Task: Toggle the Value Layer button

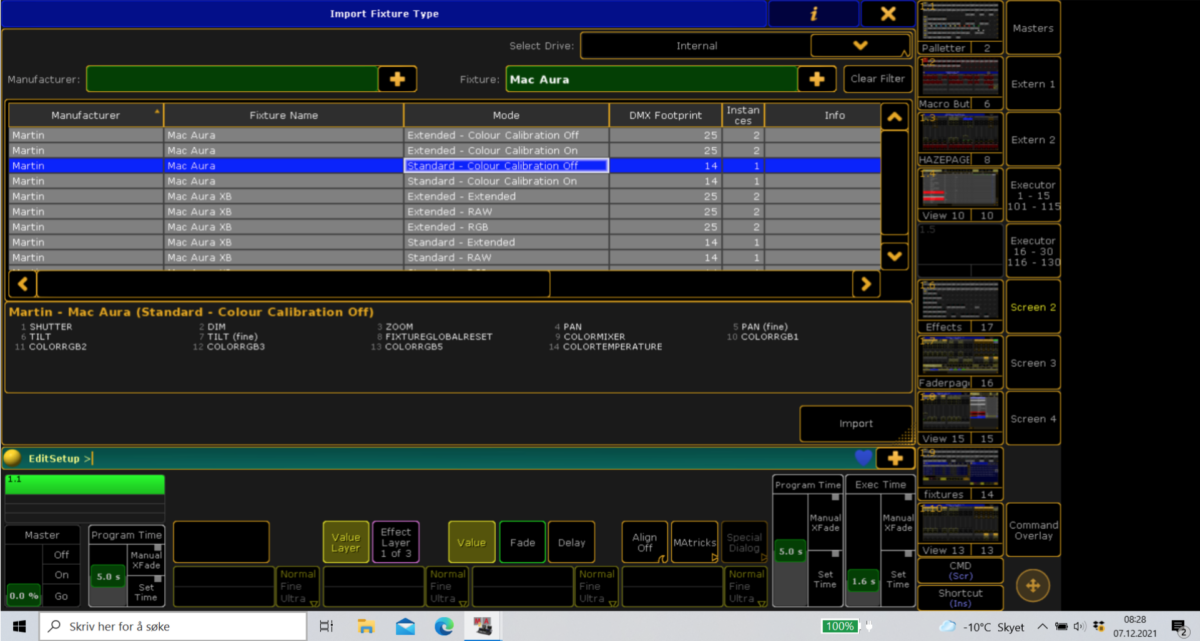Action: [x=345, y=542]
